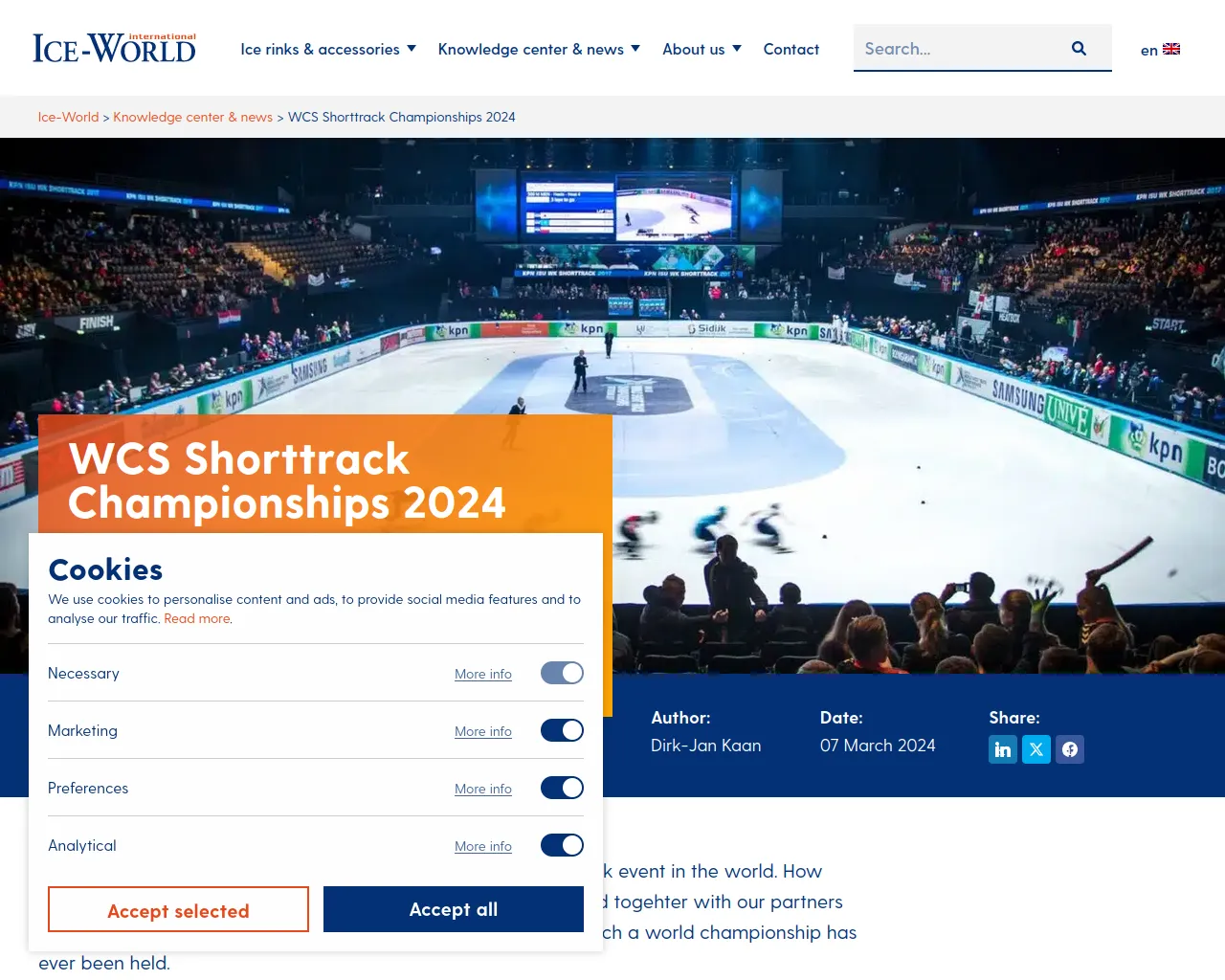The width and height of the screenshot is (1225, 980).
Task: Click the Marketing cookie label
Action: coord(82,730)
